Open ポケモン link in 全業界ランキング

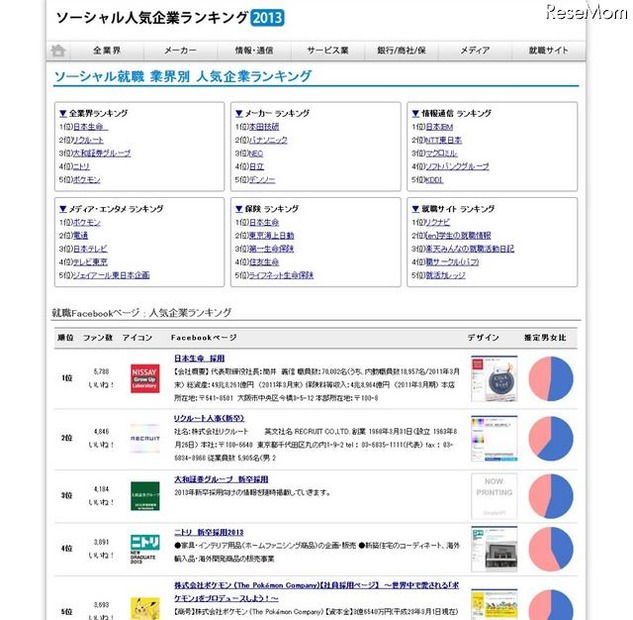(x=86, y=180)
